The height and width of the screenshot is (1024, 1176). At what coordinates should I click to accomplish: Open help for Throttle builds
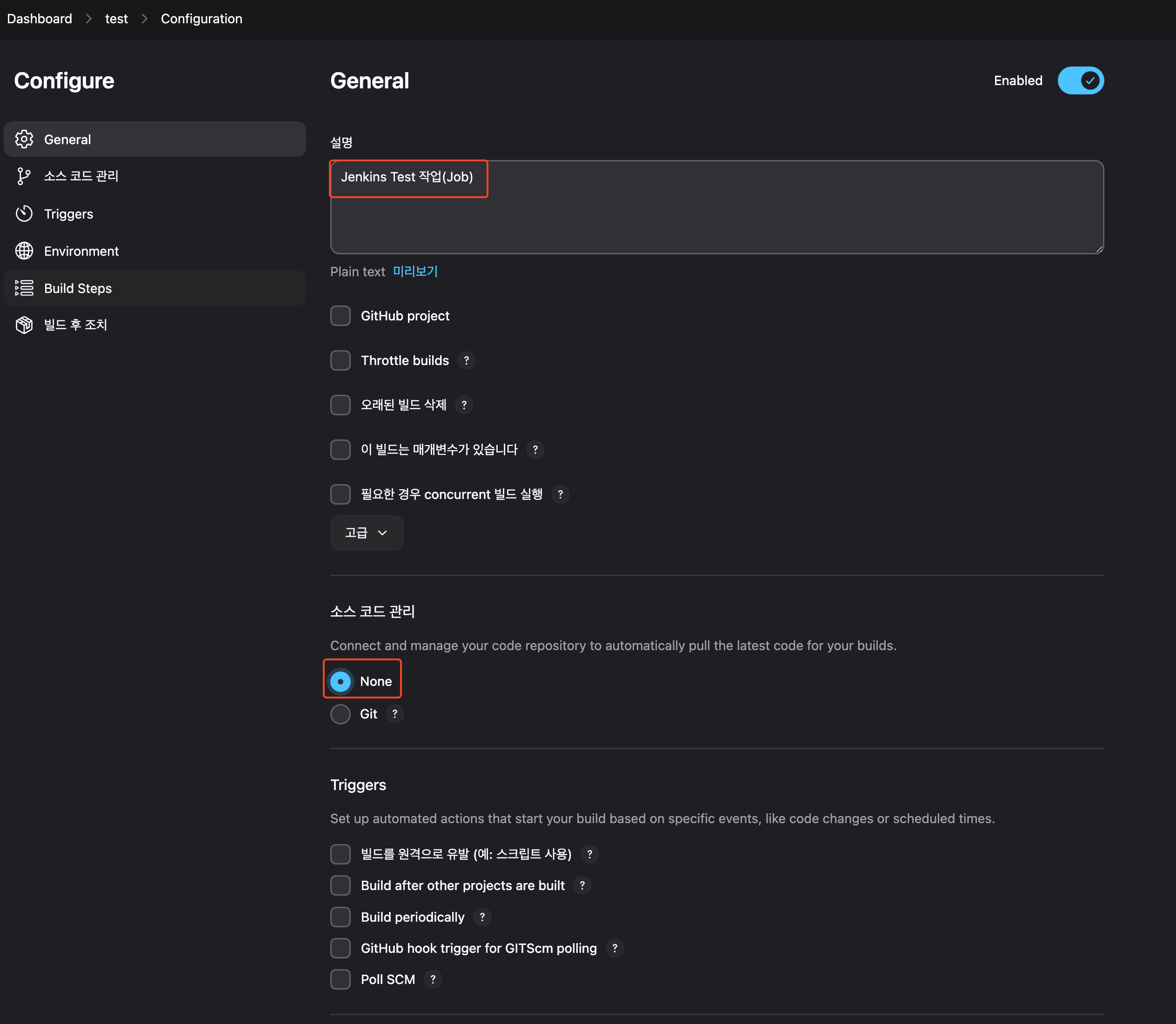click(x=467, y=360)
